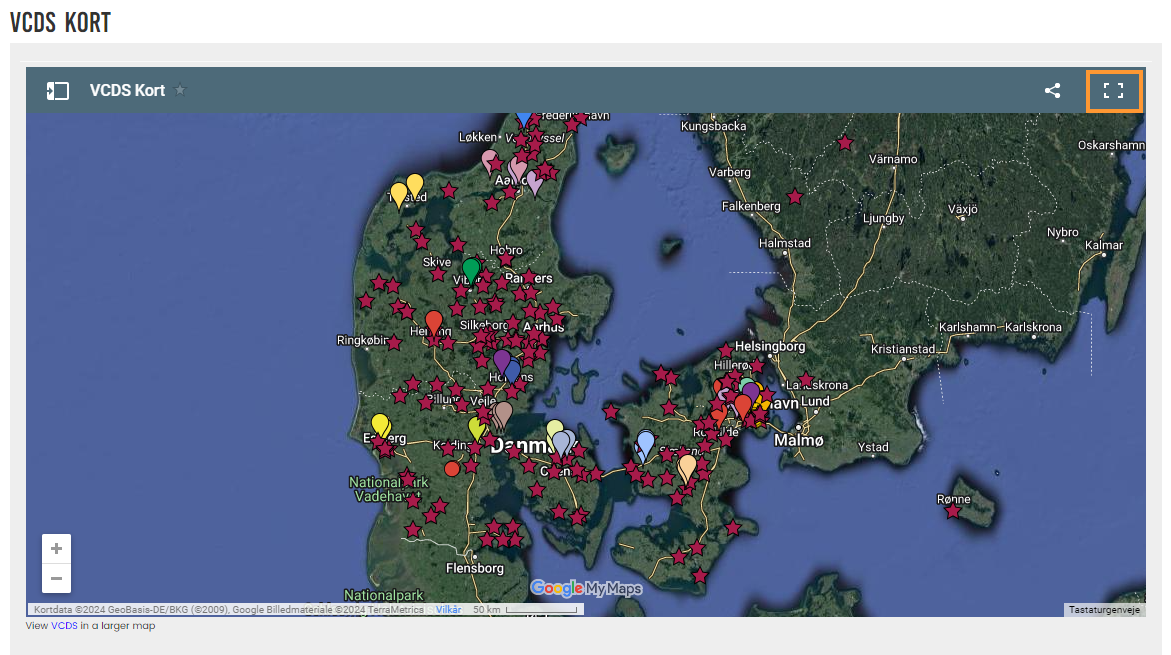Click the star marker on Bornholm
This screenshot has width=1171, height=655.
click(953, 511)
